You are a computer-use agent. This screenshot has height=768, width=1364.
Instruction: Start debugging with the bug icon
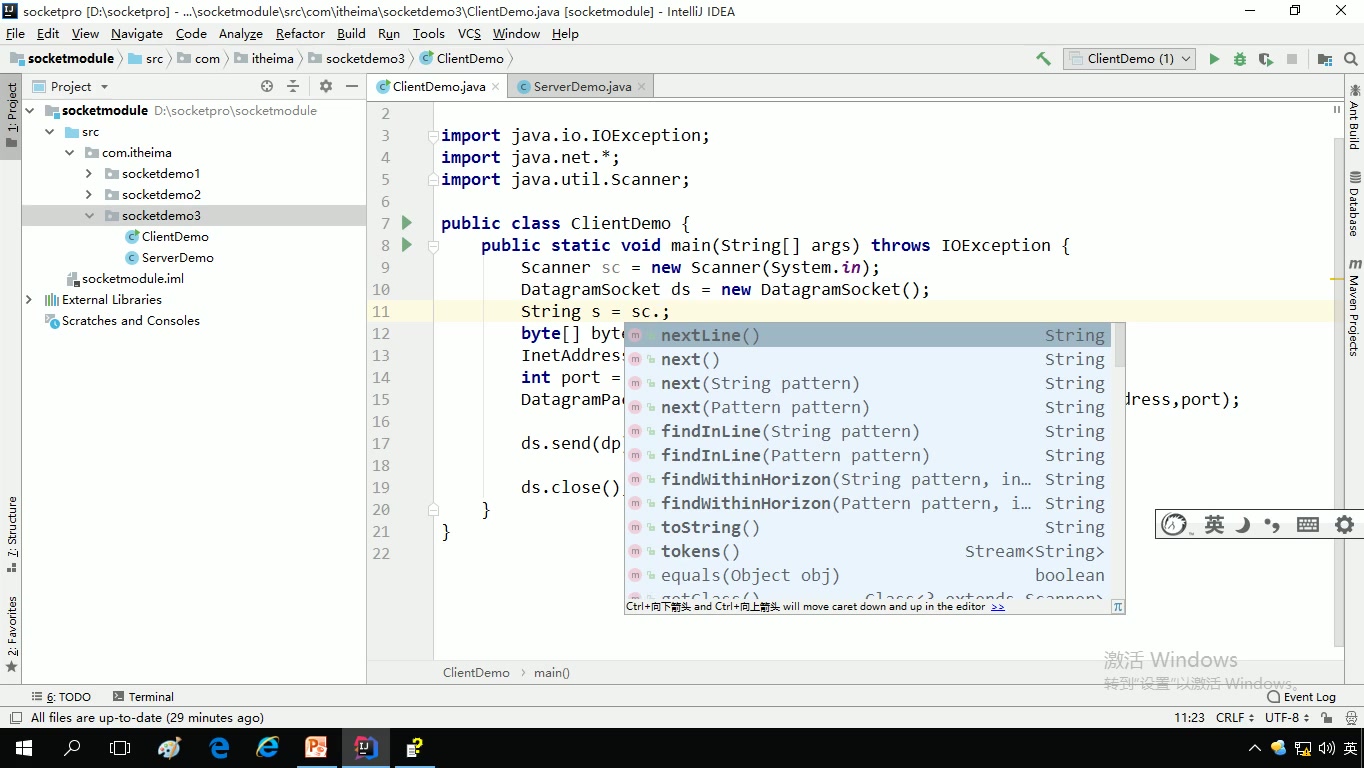(1240, 59)
